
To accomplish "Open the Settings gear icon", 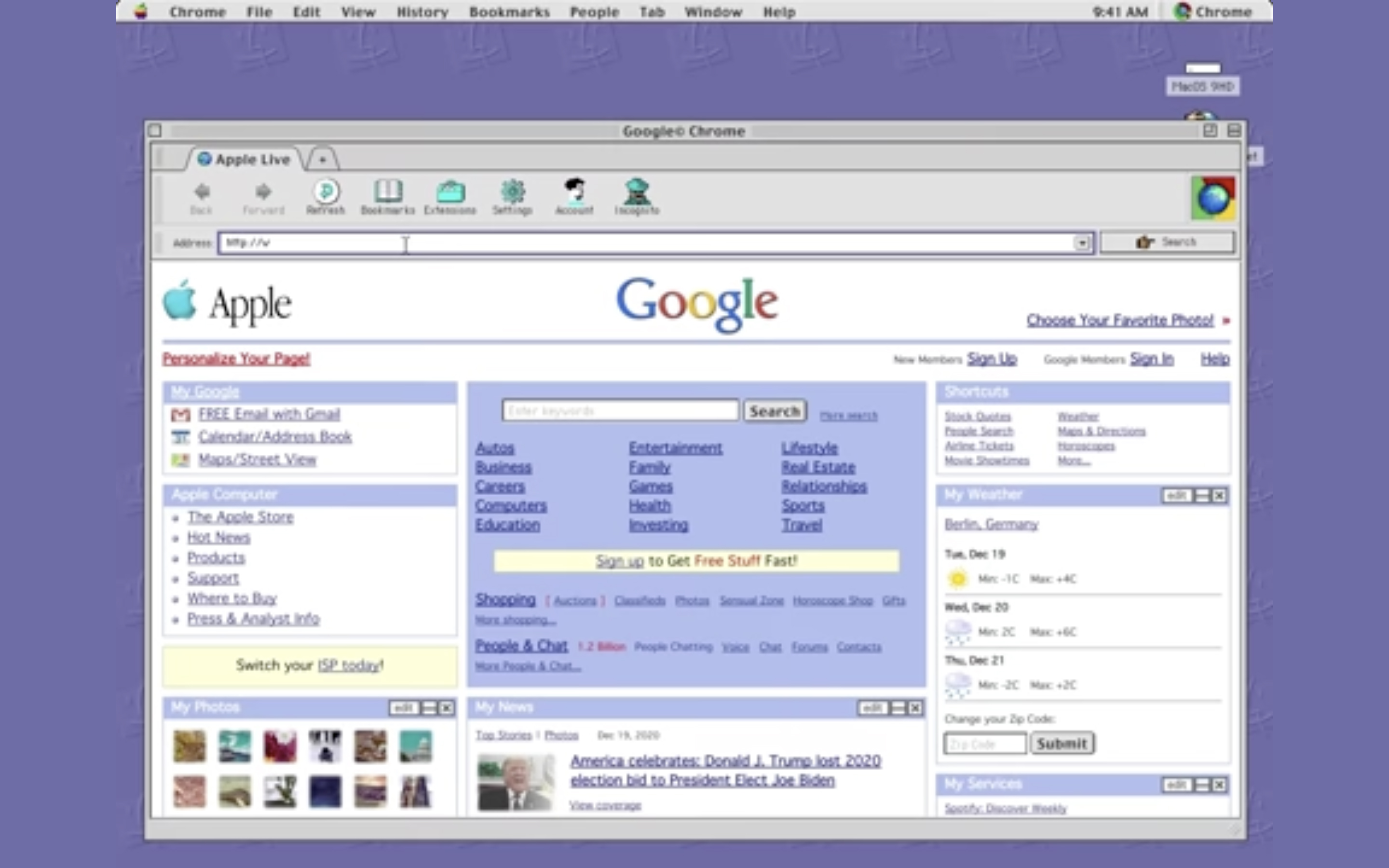I will (x=513, y=191).
